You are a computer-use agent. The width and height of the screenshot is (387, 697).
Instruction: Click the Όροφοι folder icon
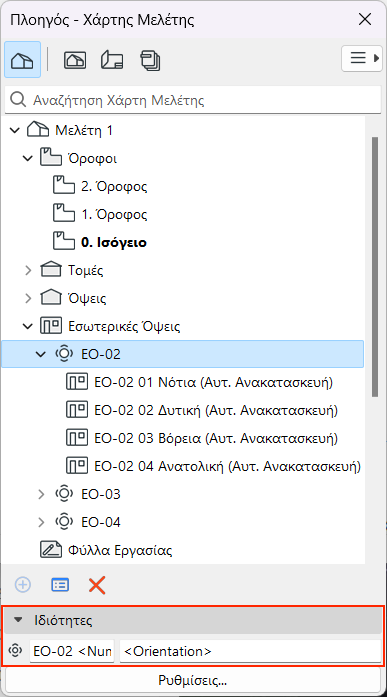point(50,158)
